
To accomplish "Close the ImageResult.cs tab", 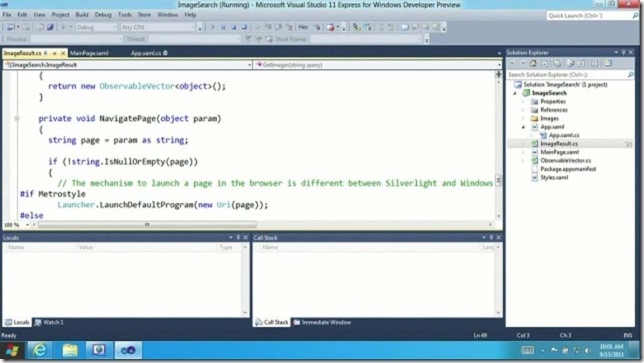I will point(63,53).
